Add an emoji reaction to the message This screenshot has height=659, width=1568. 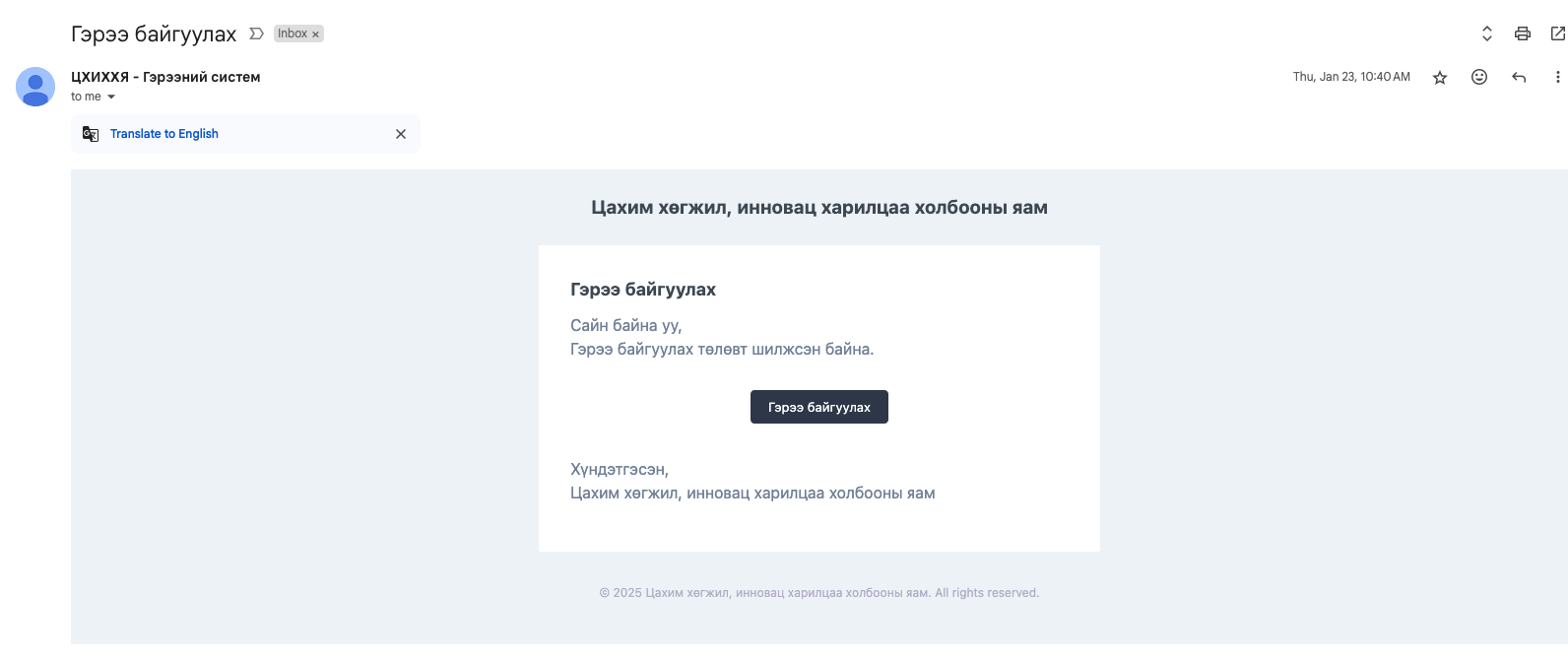pos(1478,77)
